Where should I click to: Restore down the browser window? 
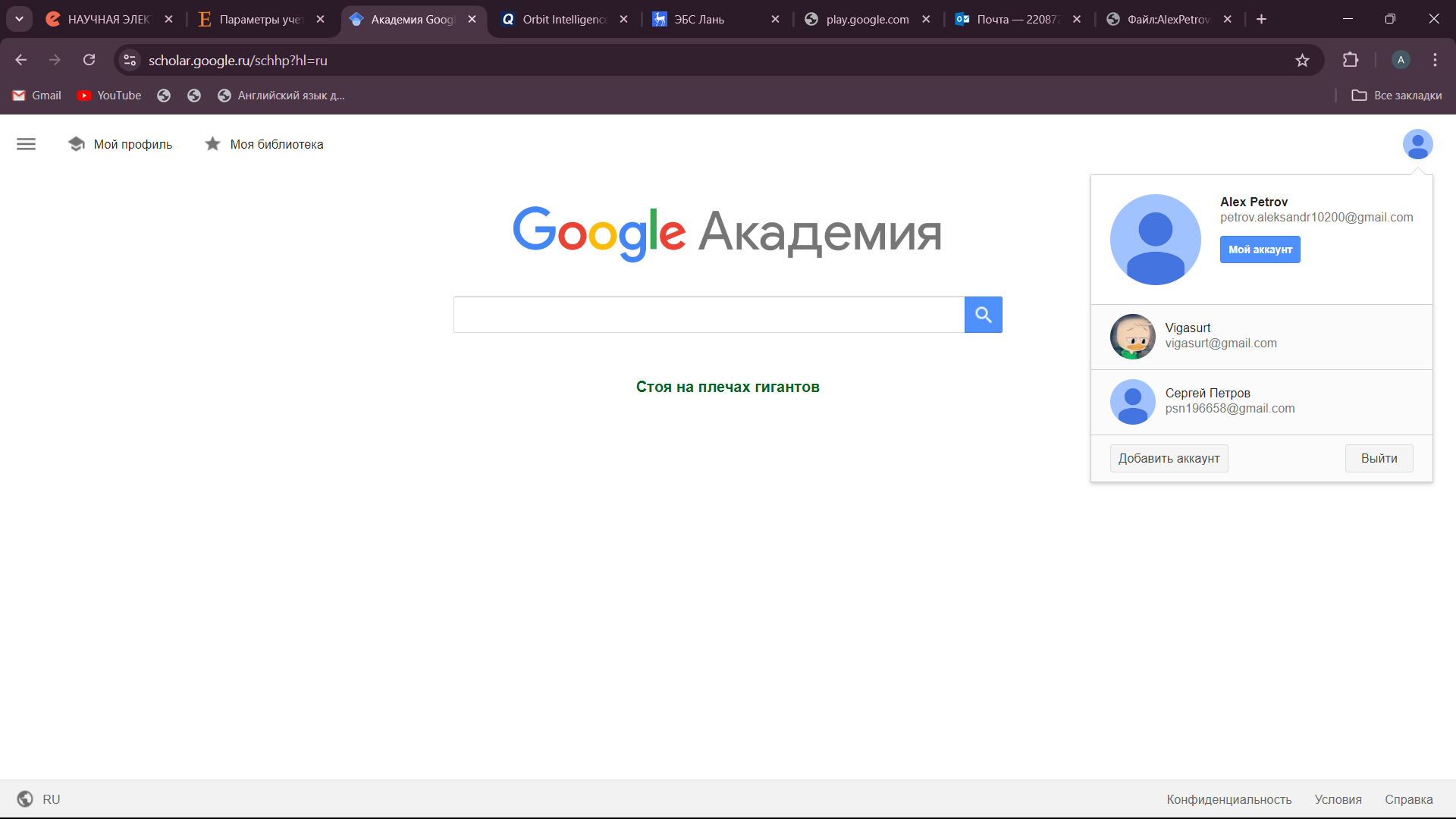[x=1390, y=19]
